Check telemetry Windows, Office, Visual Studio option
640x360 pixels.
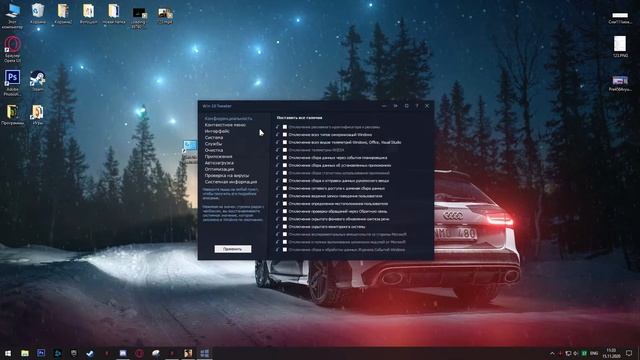[x=285, y=142]
